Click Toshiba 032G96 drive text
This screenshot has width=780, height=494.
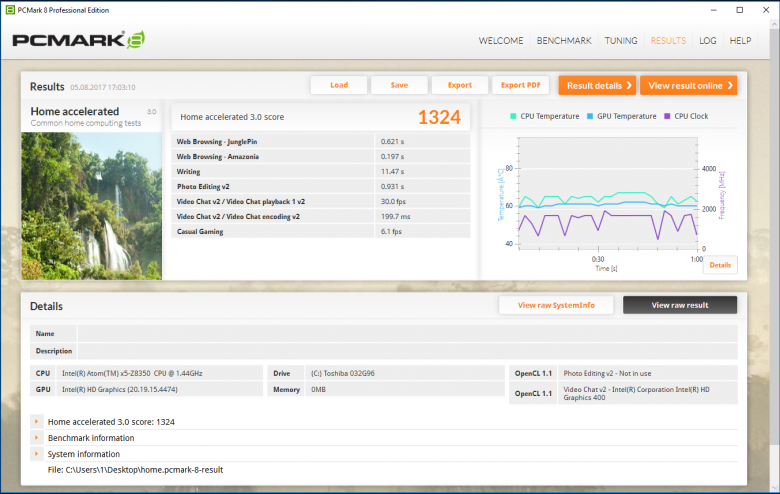click(x=343, y=373)
